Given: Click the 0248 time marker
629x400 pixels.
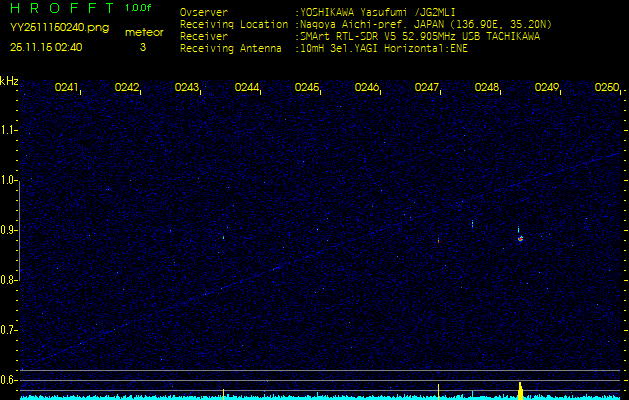Looking at the screenshot, I should [x=487, y=88].
